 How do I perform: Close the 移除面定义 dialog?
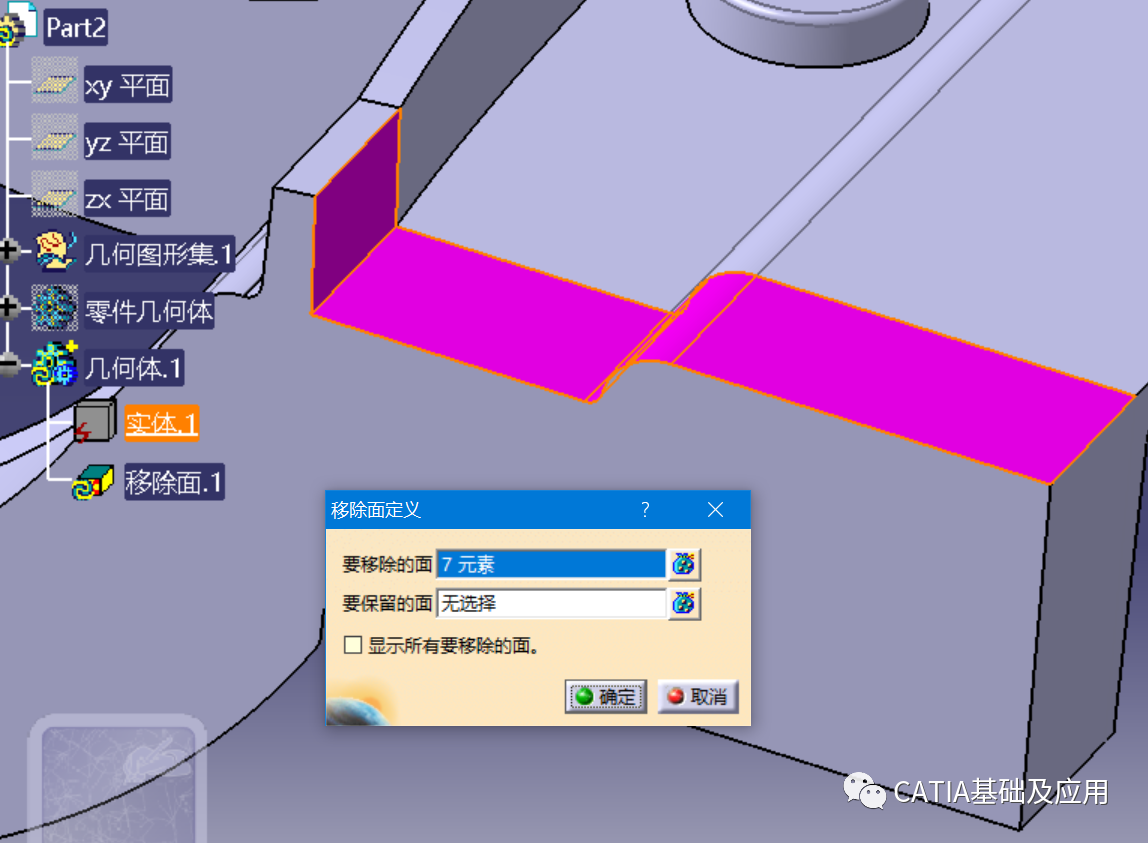pyautogui.click(x=715, y=510)
